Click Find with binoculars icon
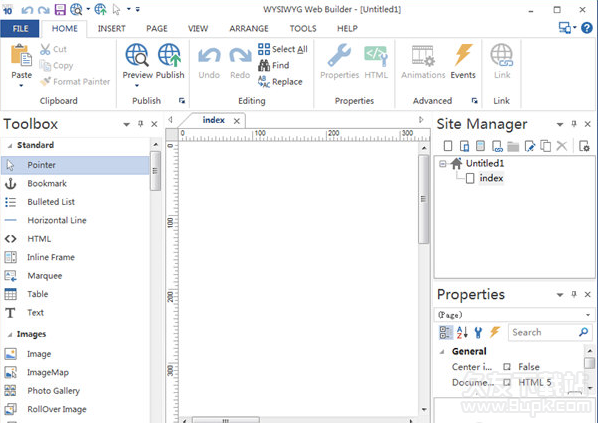 [x=274, y=65]
